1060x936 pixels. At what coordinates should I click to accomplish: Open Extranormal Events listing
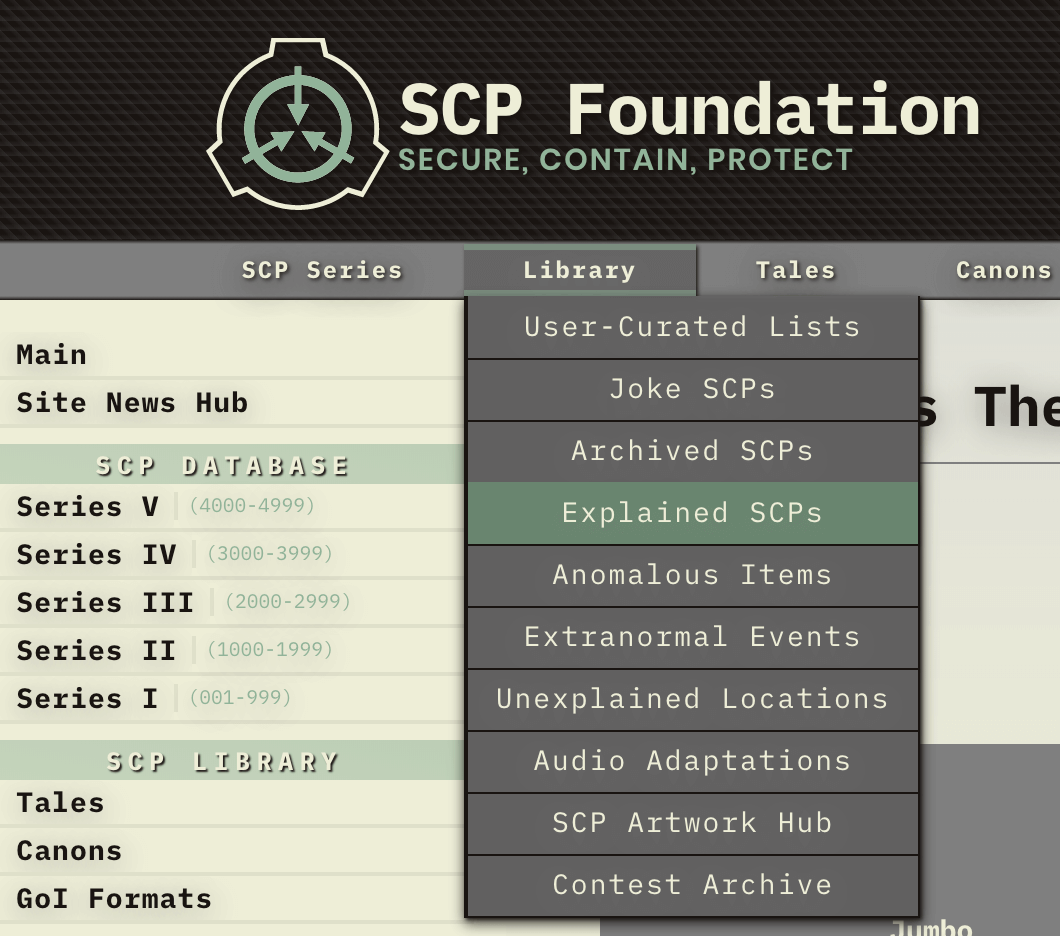(x=692, y=637)
